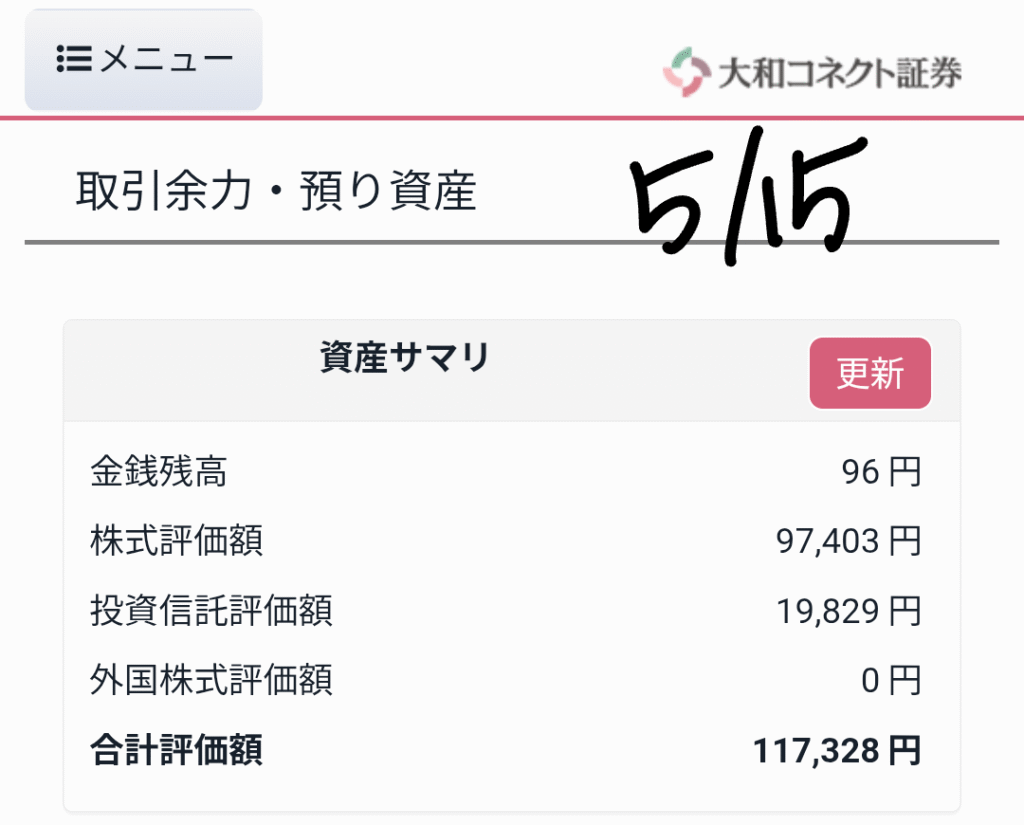
Task: Select the 金銭残高 row label
Action: click(159, 471)
